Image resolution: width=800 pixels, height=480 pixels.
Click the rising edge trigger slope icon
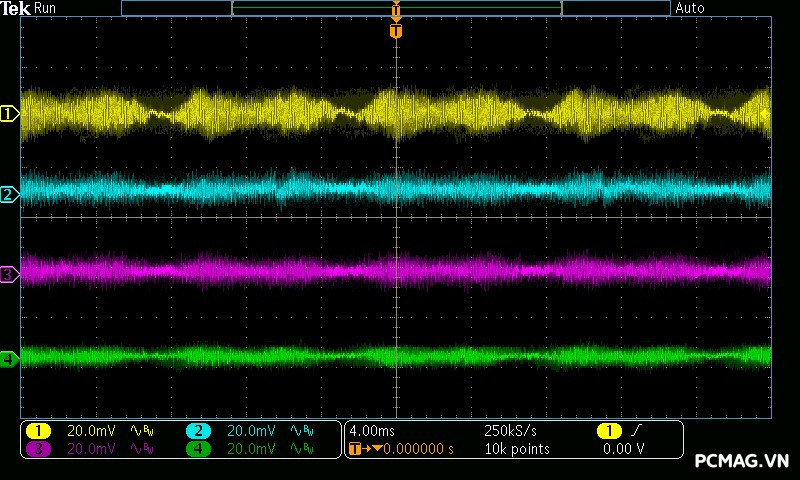(x=636, y=431)
